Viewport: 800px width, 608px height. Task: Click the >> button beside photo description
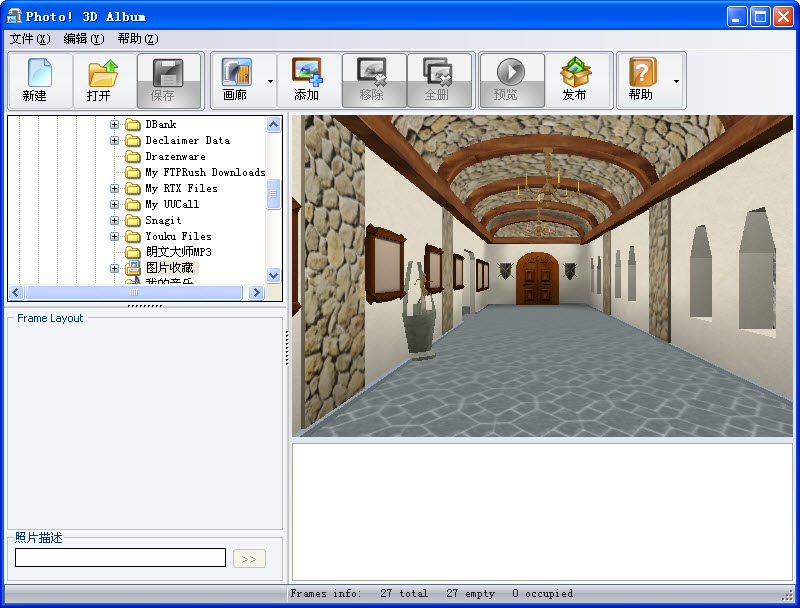point(249,559)
